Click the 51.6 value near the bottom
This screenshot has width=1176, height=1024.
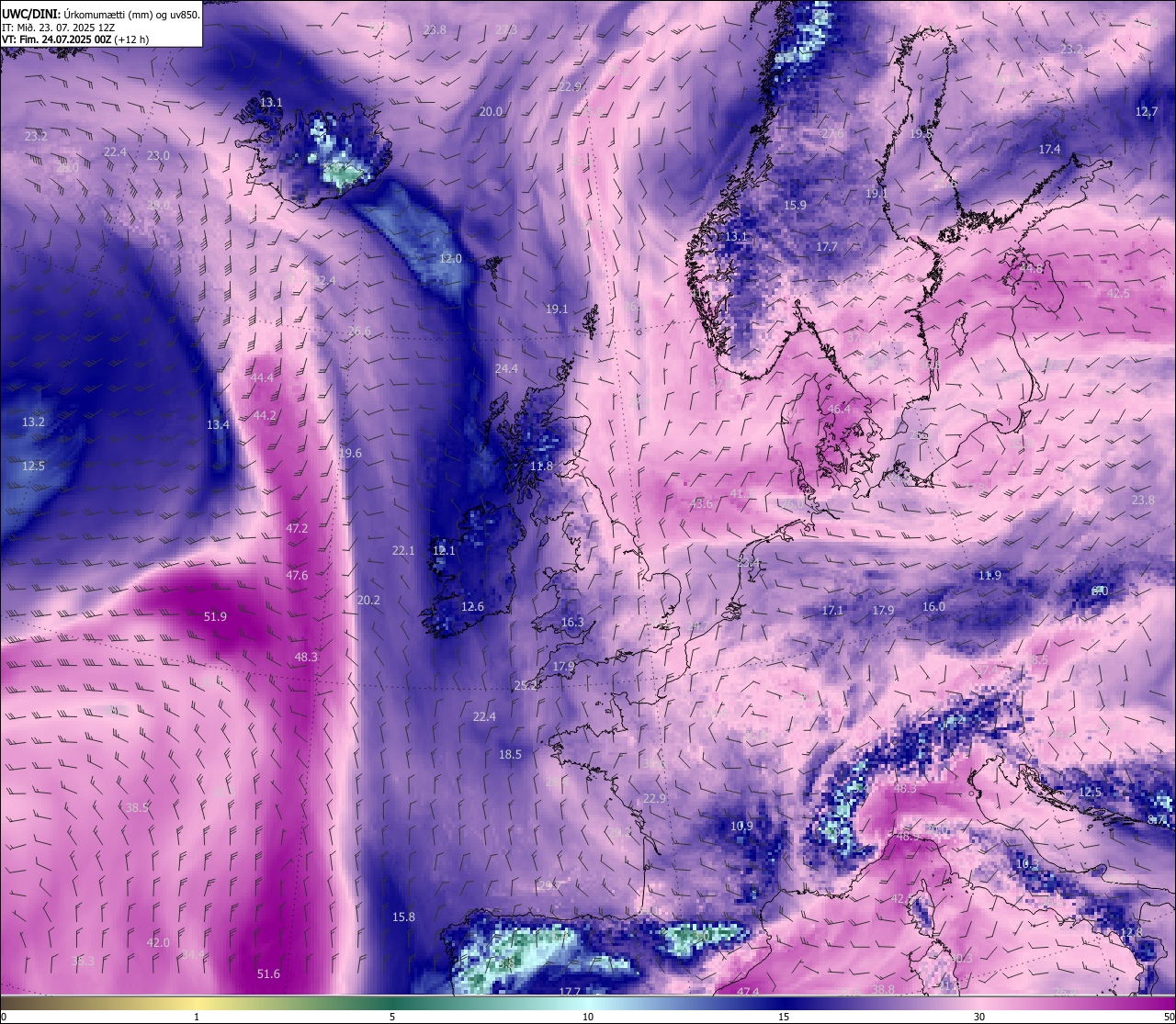click(x=268, y=973)
